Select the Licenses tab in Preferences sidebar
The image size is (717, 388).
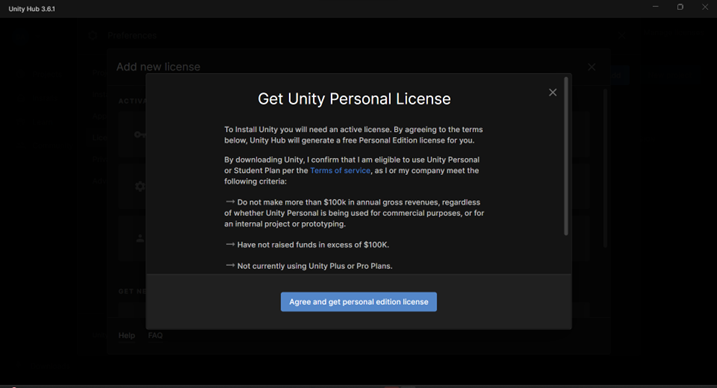(98, 138)
